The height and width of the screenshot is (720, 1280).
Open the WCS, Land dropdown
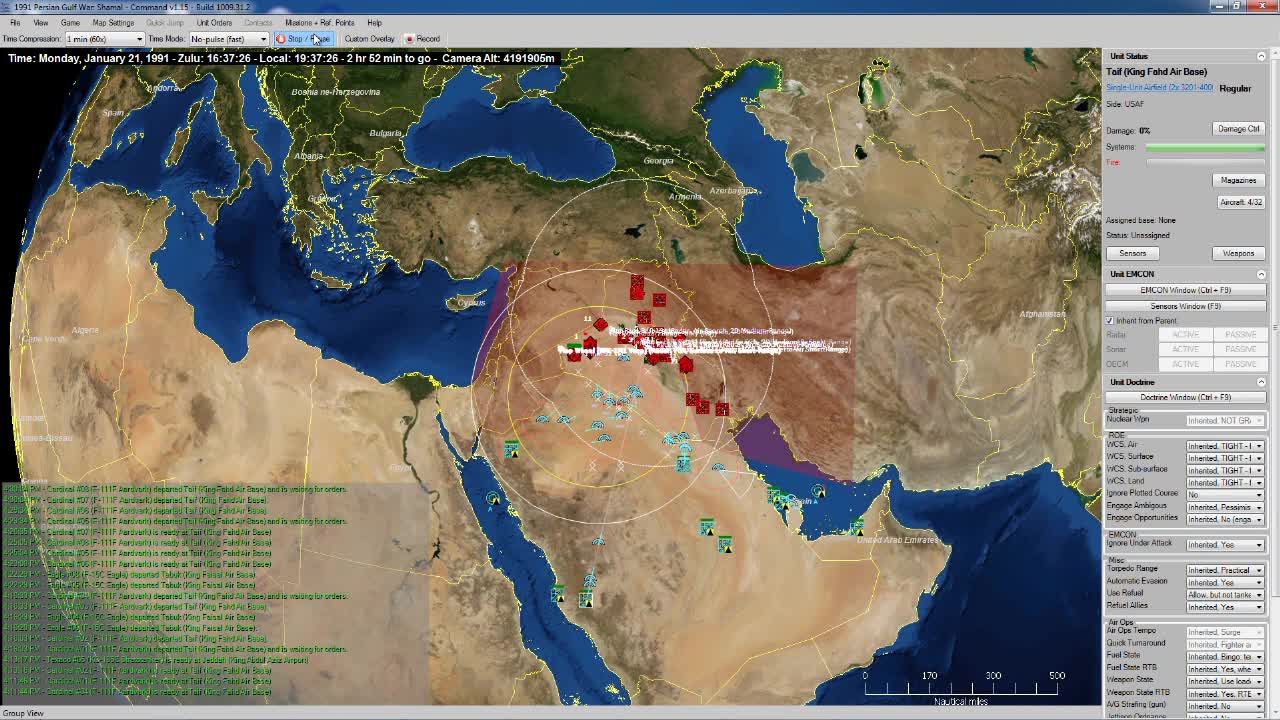click(x=1225, y=482)
